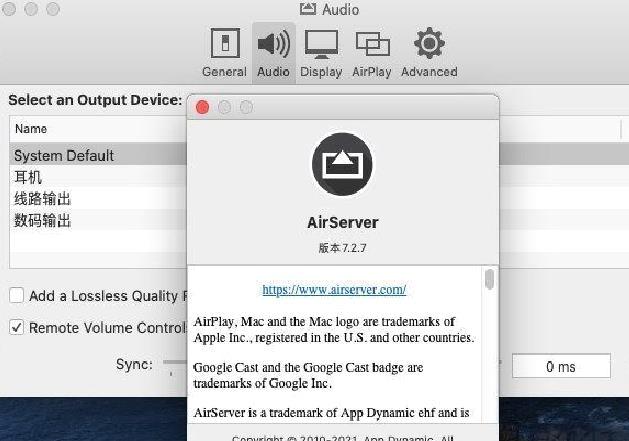Click the 0 ms sync field
Viewport: 629px width, 441px height.
tap(561, 366)
